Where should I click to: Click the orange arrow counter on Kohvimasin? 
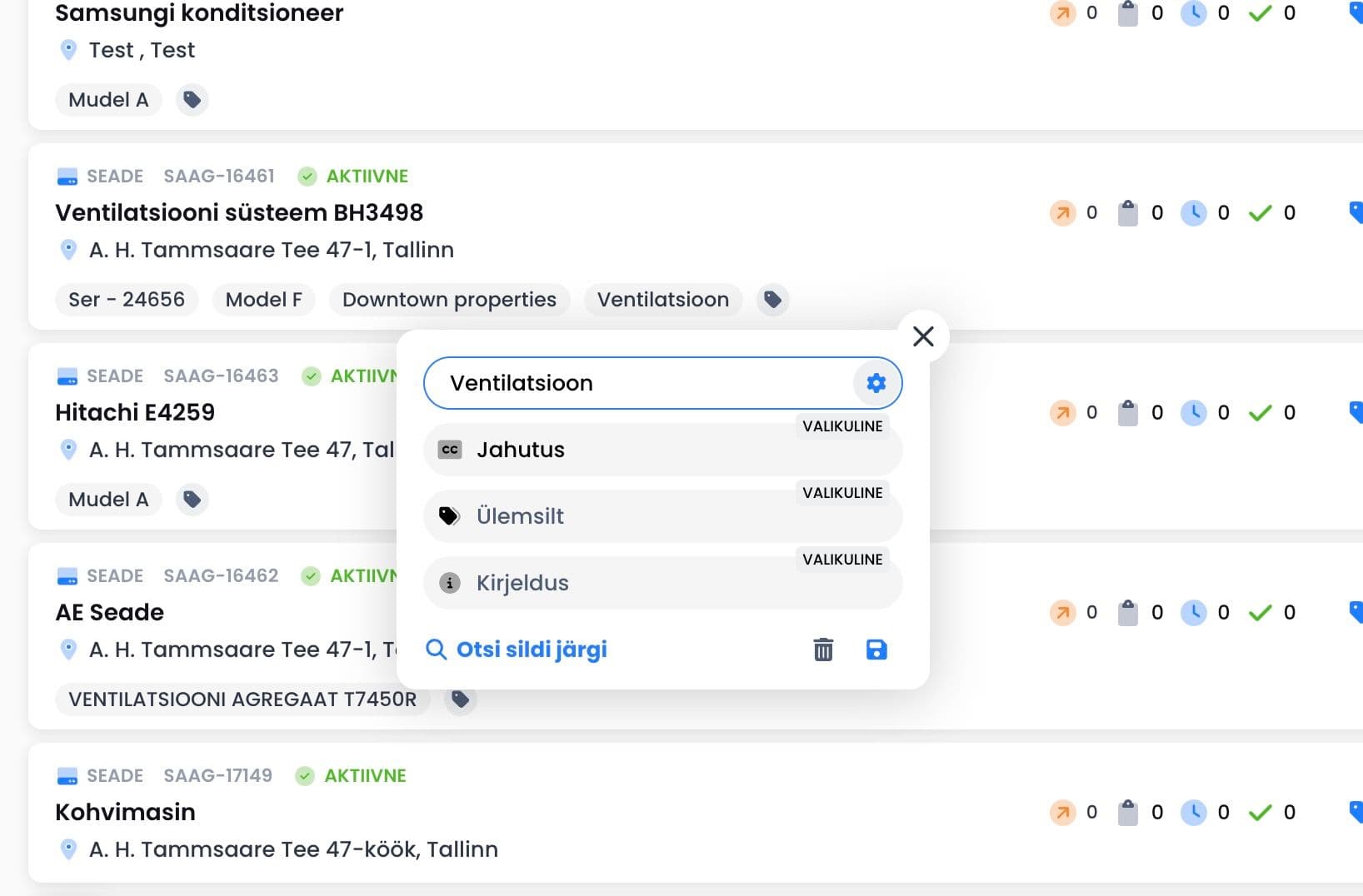[x=1062, y=812]
